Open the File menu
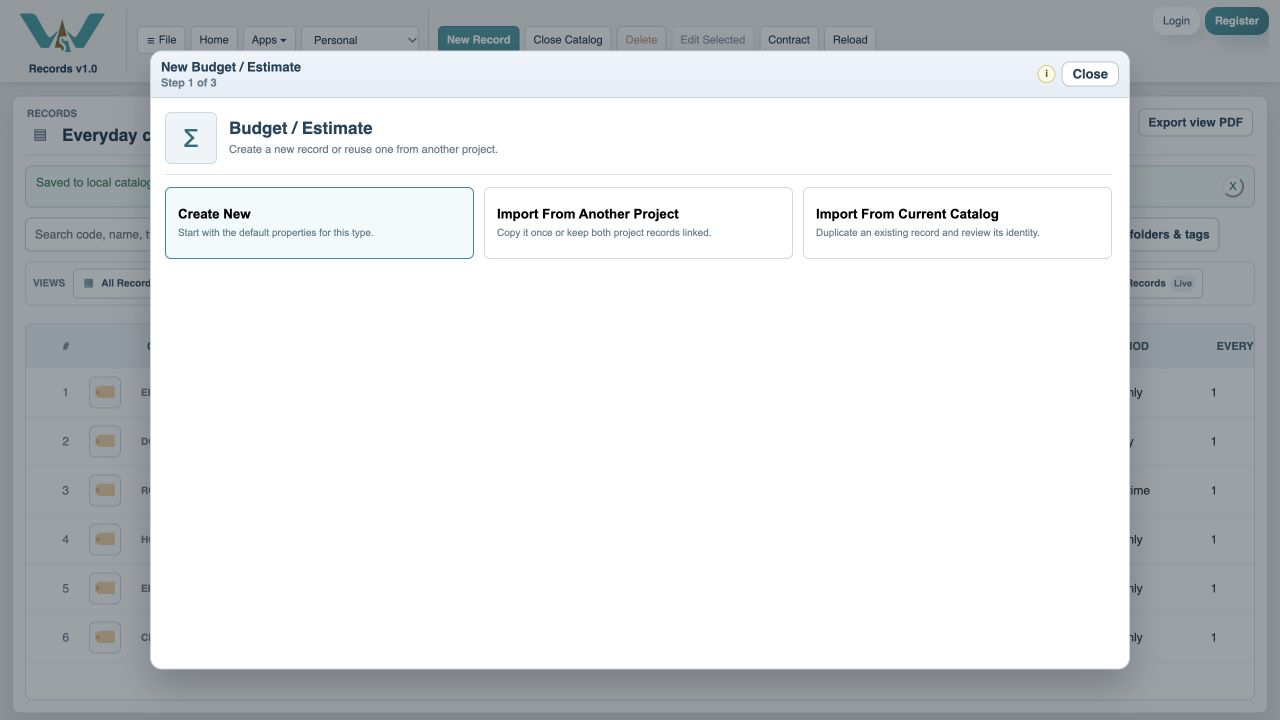The height and width of the screenshot is (720, 1280). pyautogui.click(x=161, y=40)
